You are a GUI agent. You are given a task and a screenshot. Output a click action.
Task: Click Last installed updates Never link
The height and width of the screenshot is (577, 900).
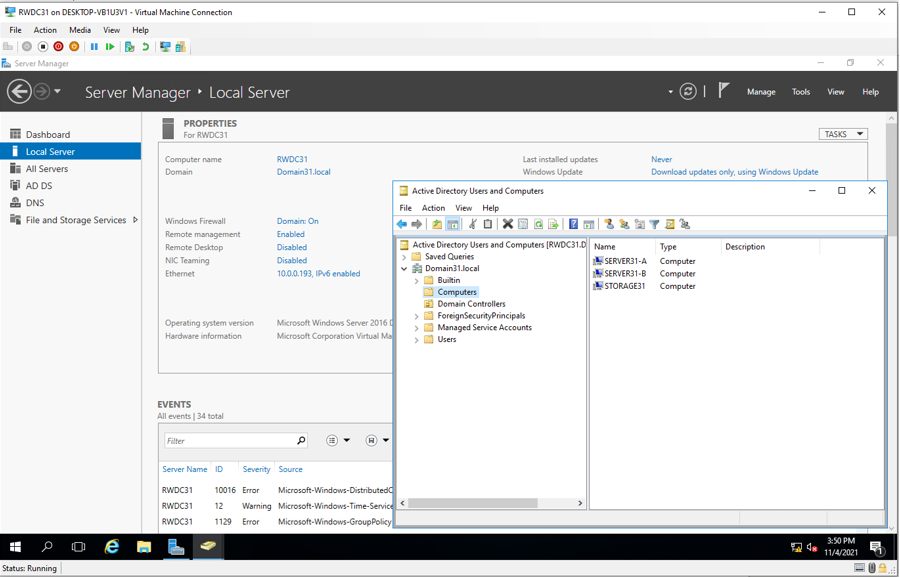coord(661,159)
